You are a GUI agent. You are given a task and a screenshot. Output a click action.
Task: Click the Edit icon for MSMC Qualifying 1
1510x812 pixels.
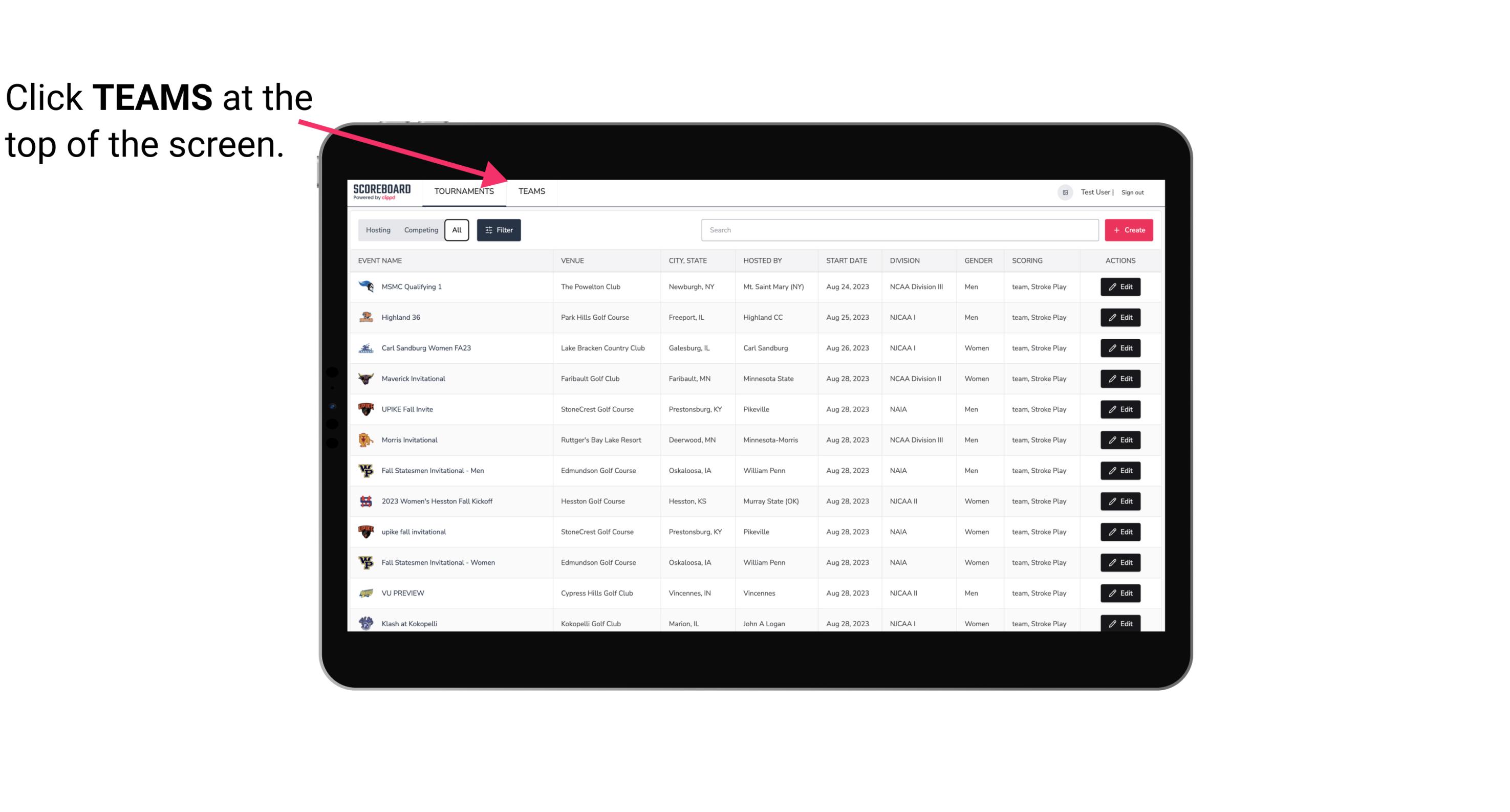[x=1121, y=287]
